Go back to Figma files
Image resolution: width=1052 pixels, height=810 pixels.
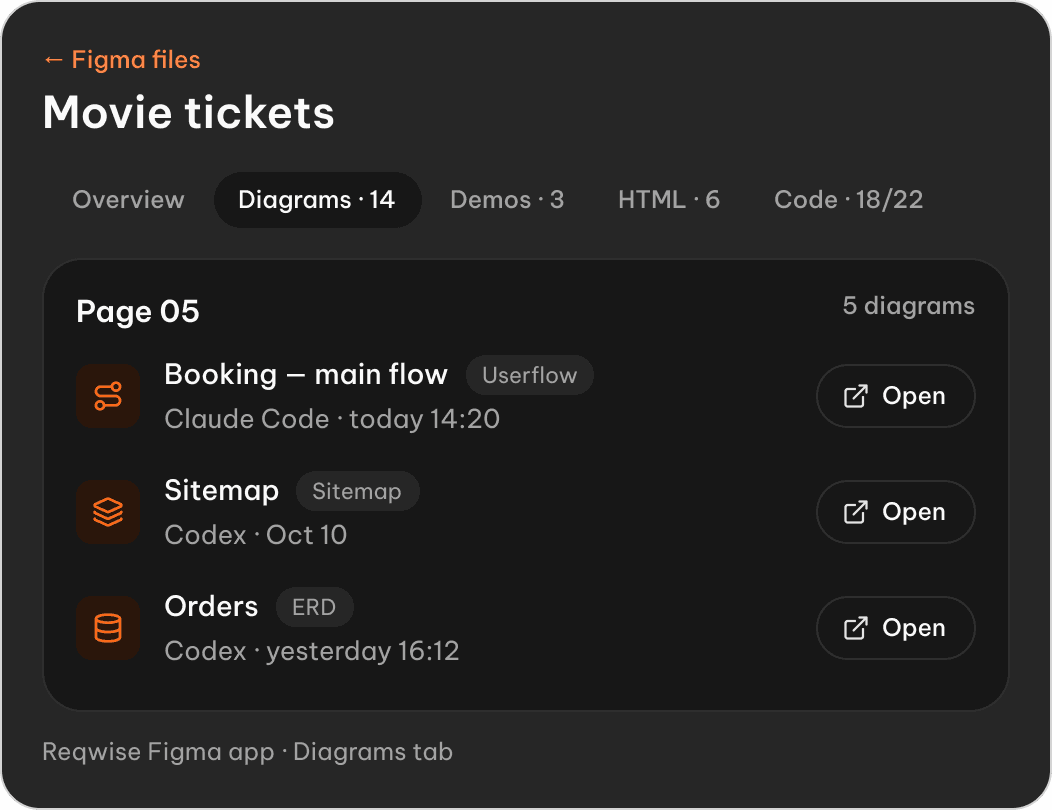point(121,60)
